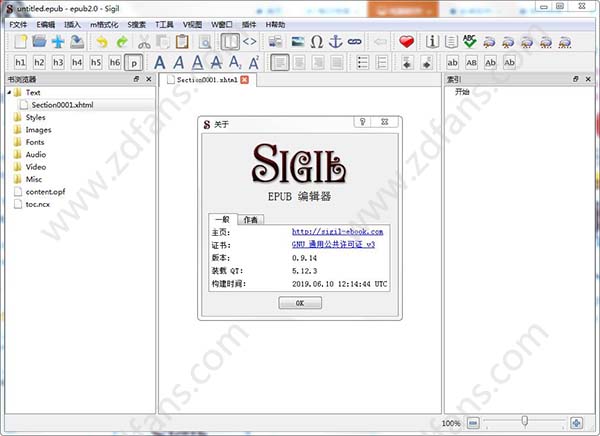Viewport: 600px width, 436px height.
Task: Open the sigil-ebook.com homepage link
Action: tap(337, 232)
